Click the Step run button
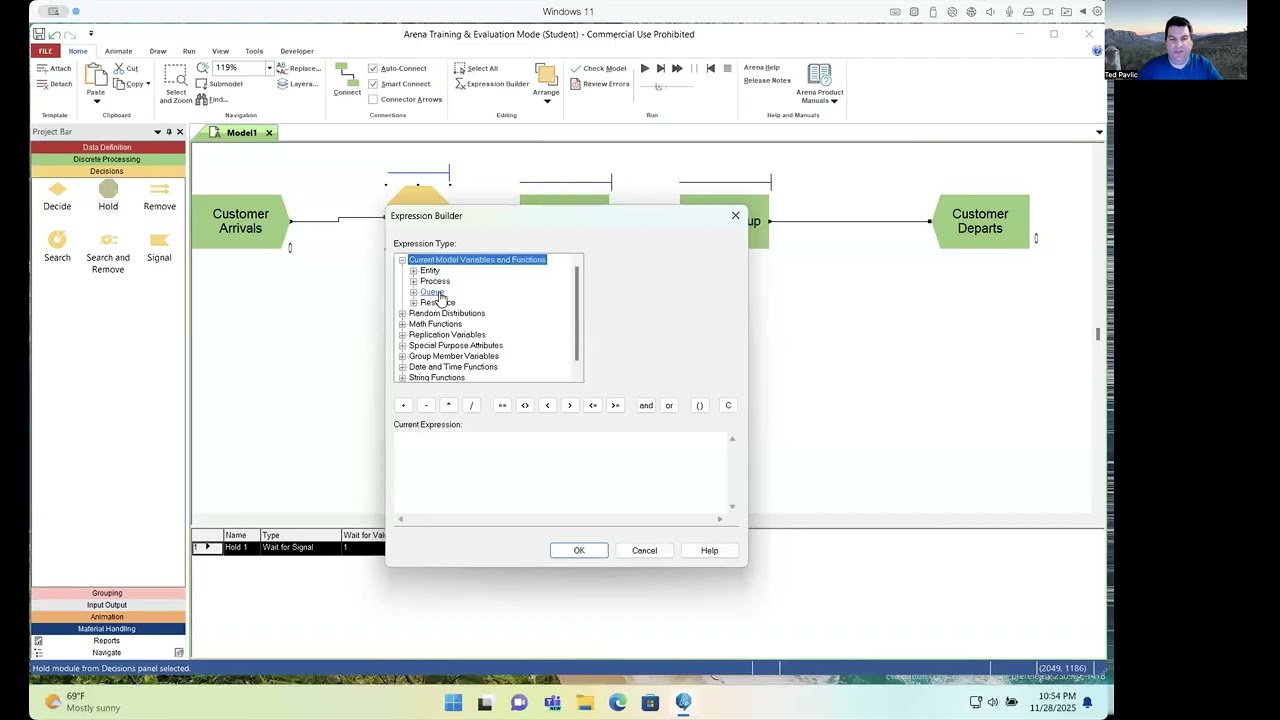This screenshot has height=720, width=1280. [x=661, y=68]
